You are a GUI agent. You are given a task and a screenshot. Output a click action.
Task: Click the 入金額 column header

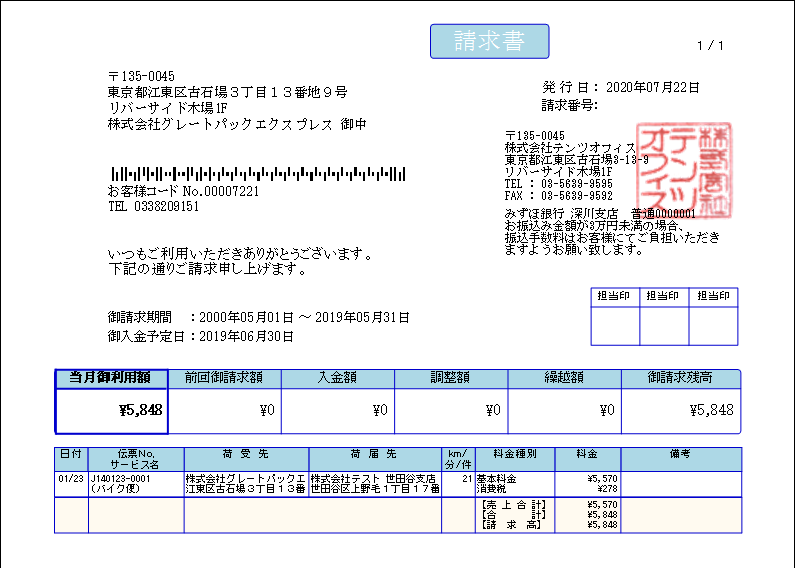tap(337, 378)
